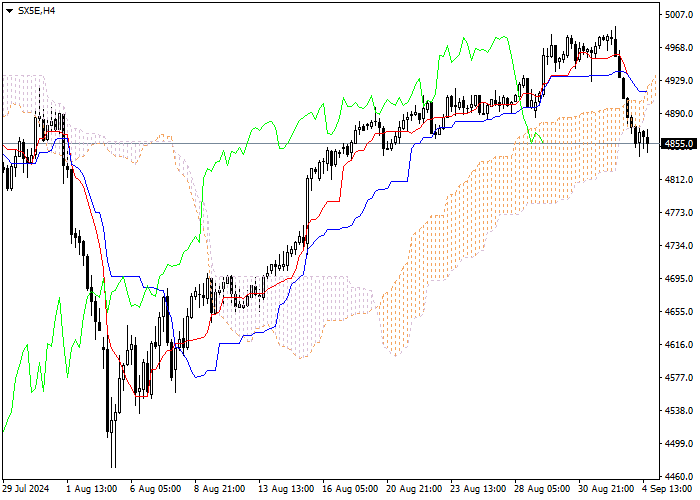Click the 4695.0 price axis label
The width and height of the screenshot is (700, 500).
(679, 279)
